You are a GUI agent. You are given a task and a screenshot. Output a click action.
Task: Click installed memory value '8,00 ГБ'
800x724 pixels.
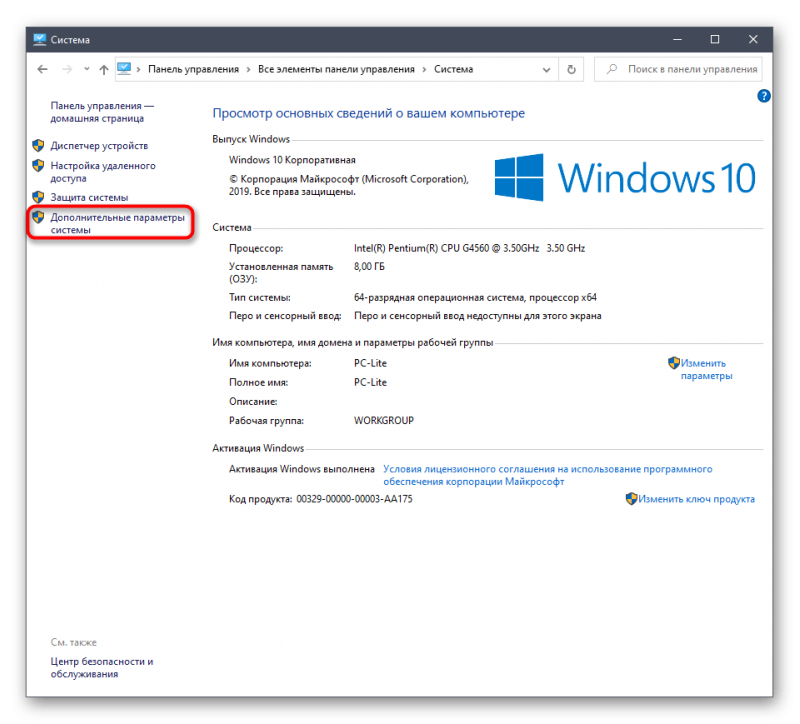click(x=369, y=267)
